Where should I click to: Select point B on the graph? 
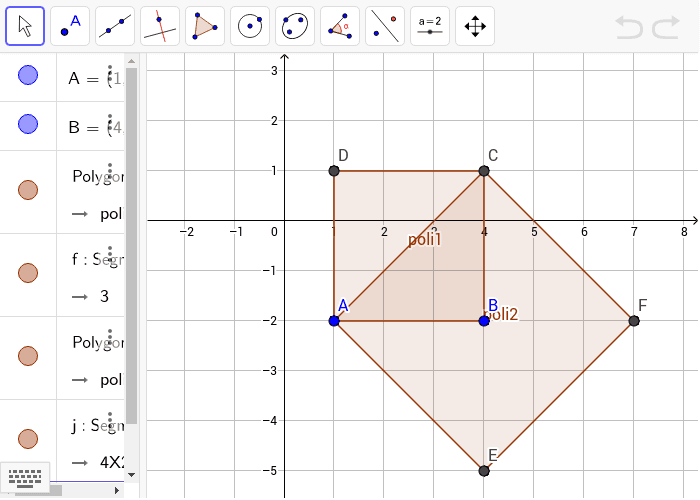(x=484, y=321)
